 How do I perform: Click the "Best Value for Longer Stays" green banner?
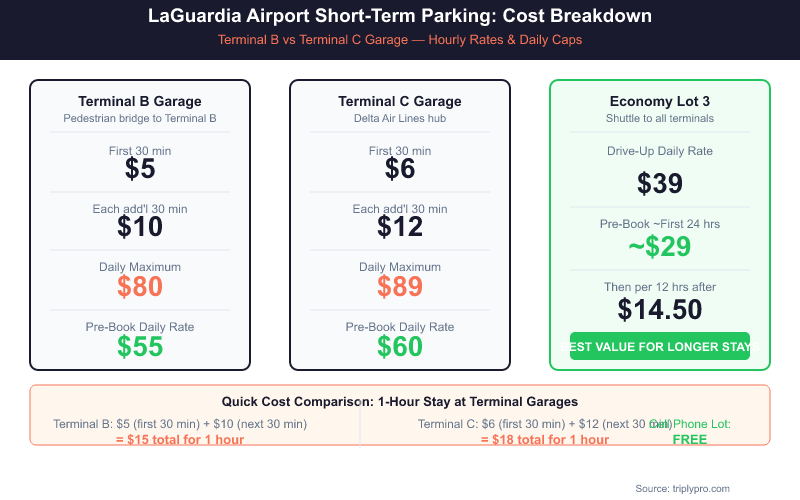(x=660, y=346)
